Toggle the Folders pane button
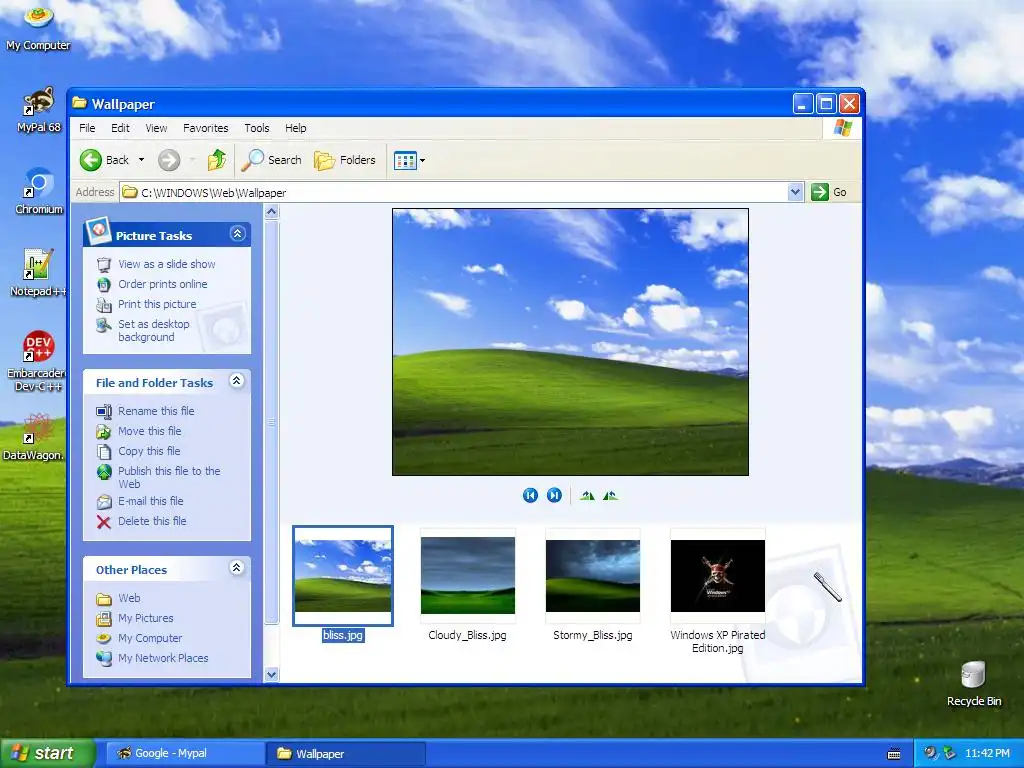 [345, 160]
